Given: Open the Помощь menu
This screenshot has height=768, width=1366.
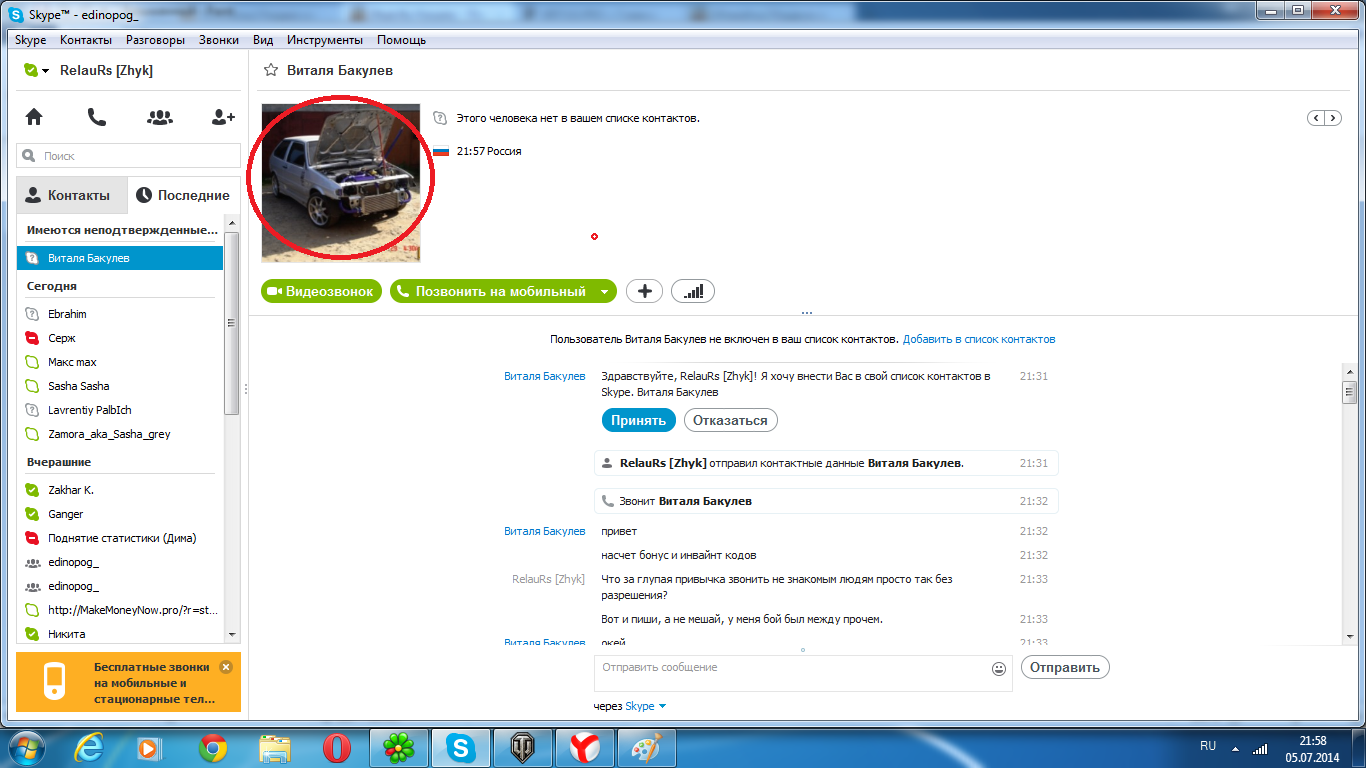Looking at the screenshot, I should coord(402,40).
